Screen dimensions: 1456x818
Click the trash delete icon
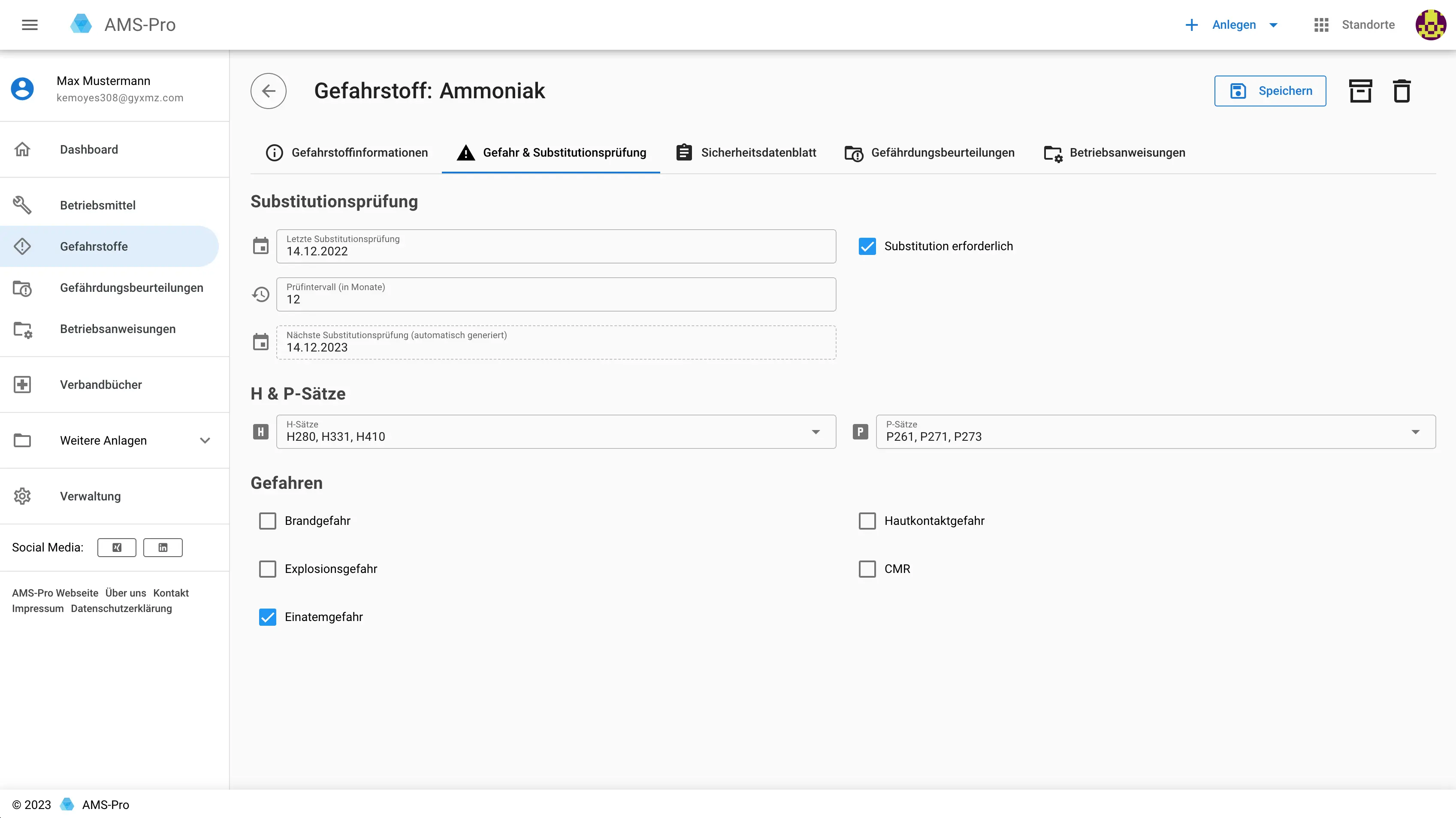tap(1401, 91)
